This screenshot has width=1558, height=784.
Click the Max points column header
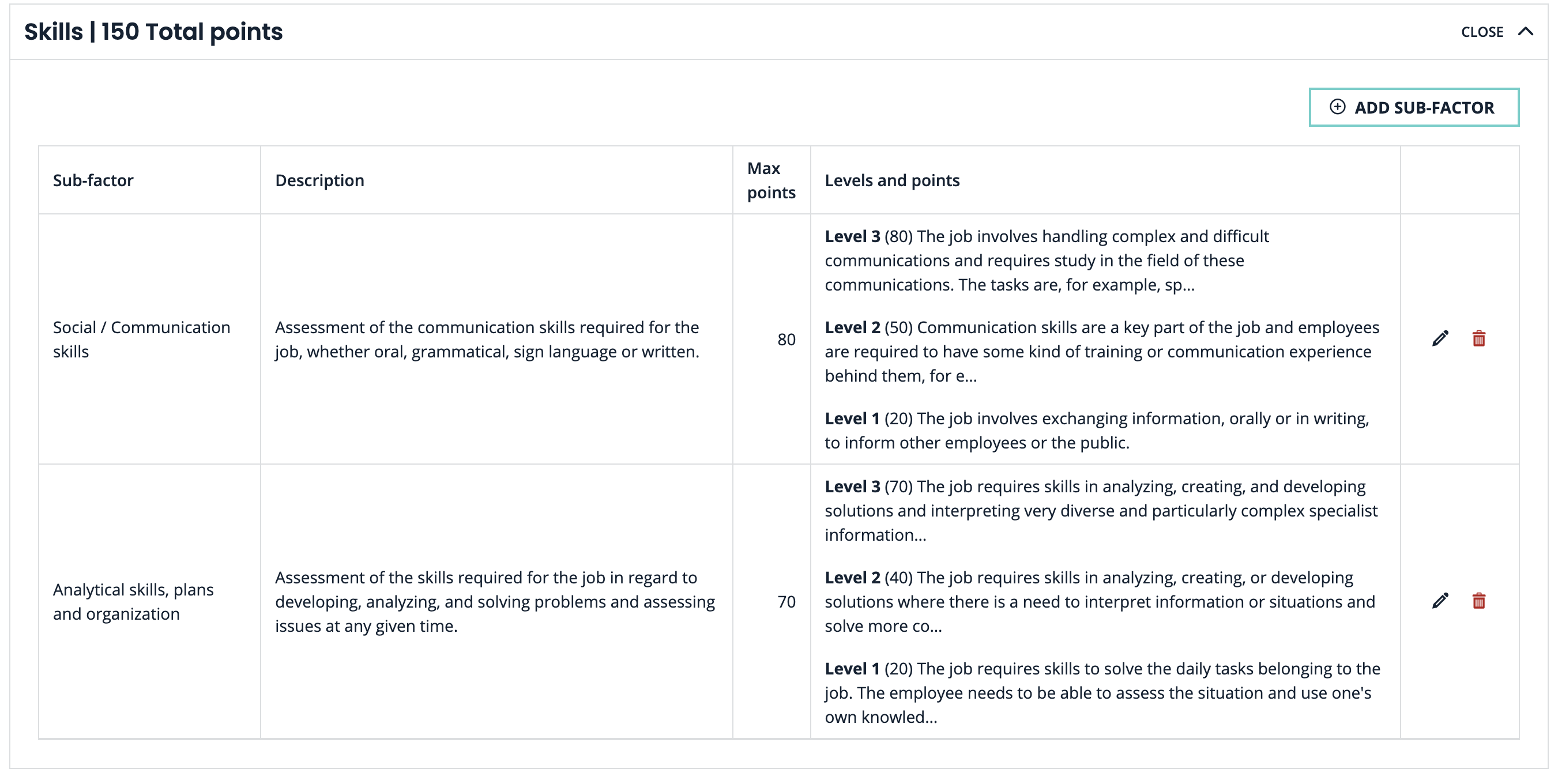(771, 180)
